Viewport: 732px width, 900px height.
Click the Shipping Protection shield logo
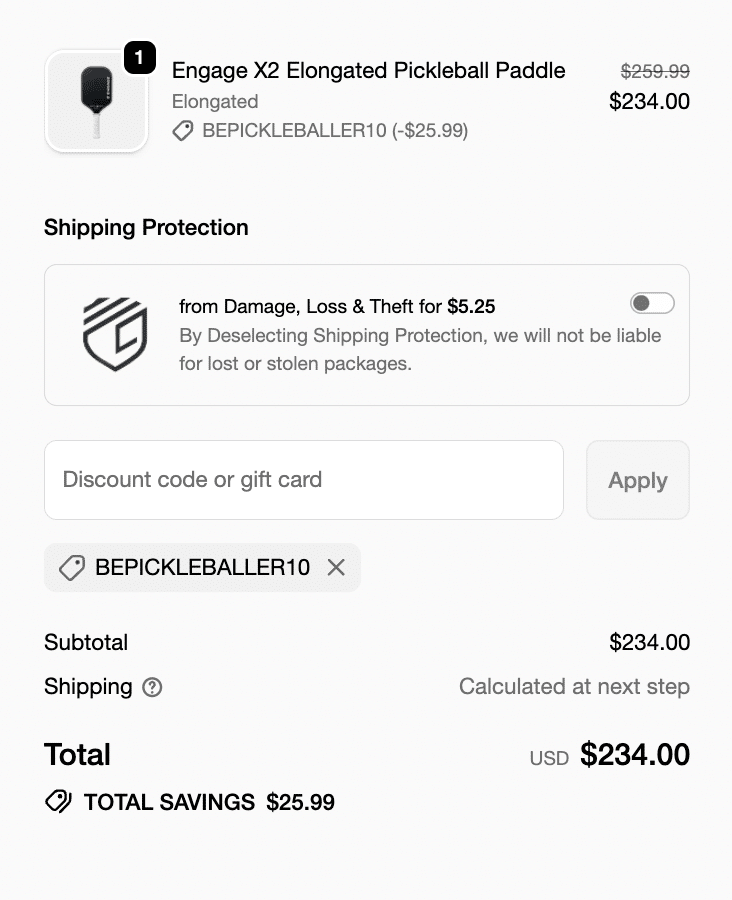click(x=115, y=334)
